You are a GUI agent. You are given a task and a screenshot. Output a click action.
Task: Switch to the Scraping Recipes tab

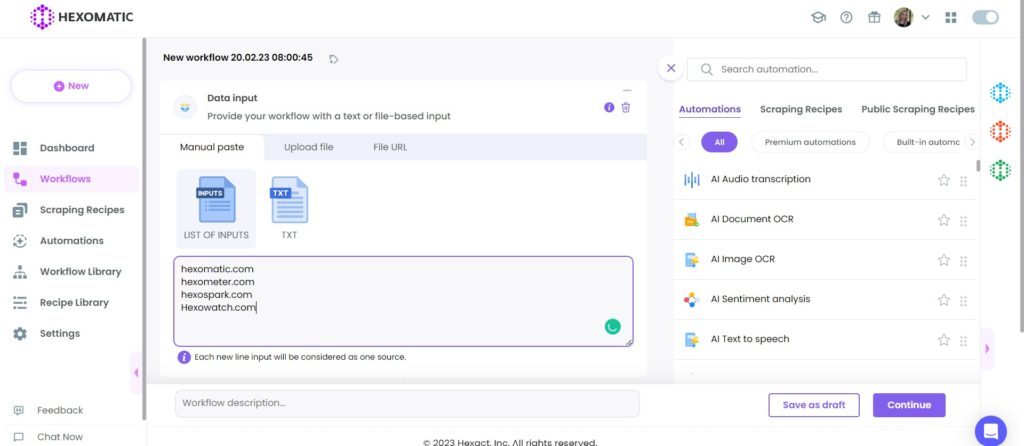point(801,110)
